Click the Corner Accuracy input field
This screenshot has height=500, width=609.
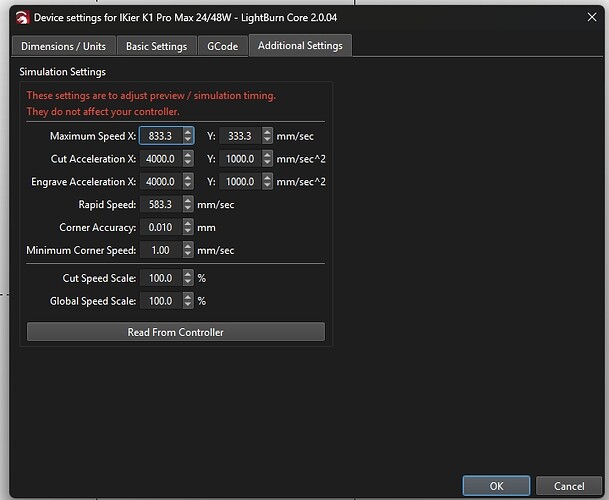(x=161, y=227)
